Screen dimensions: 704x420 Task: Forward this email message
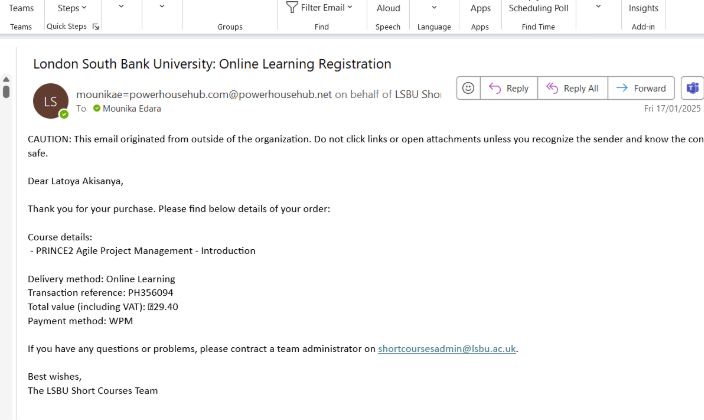[x=641, y=88]
